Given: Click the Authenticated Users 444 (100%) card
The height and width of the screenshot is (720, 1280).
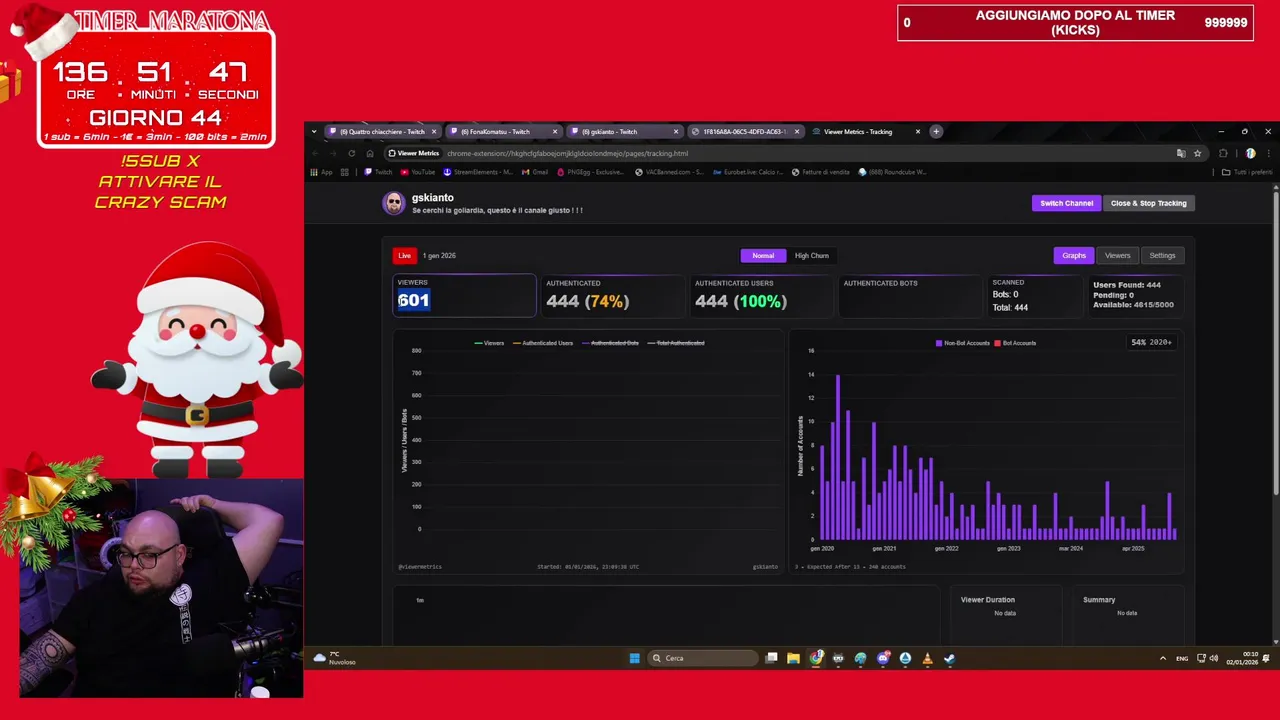Looking at the screenshot, I should 761,295.
